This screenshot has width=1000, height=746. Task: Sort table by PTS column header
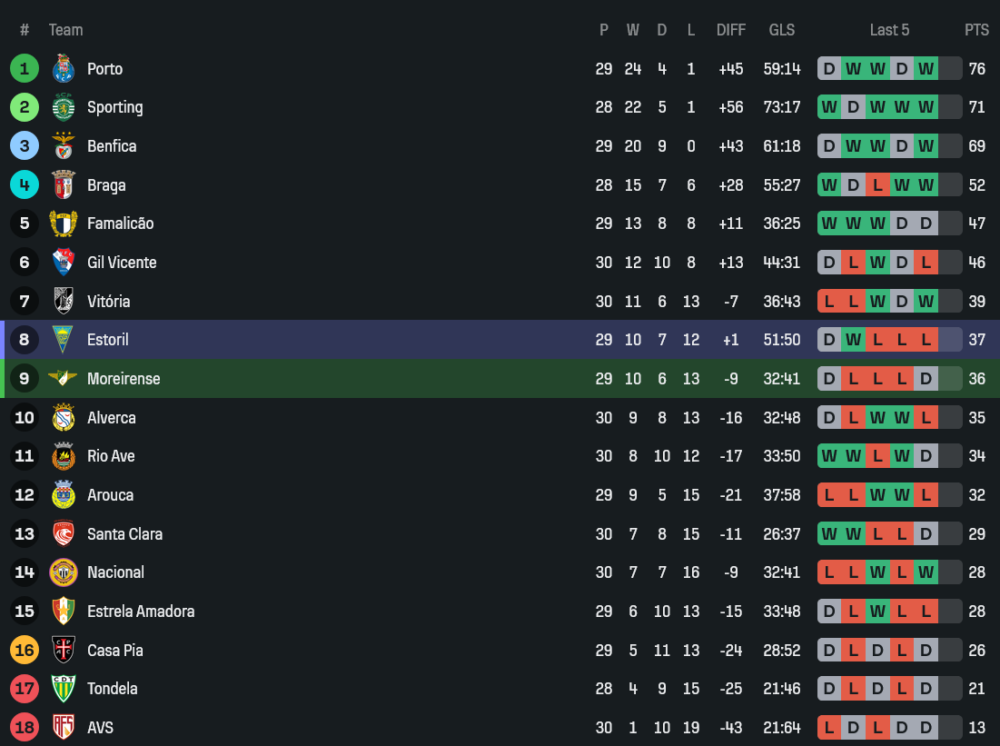(x=976, y=30)
